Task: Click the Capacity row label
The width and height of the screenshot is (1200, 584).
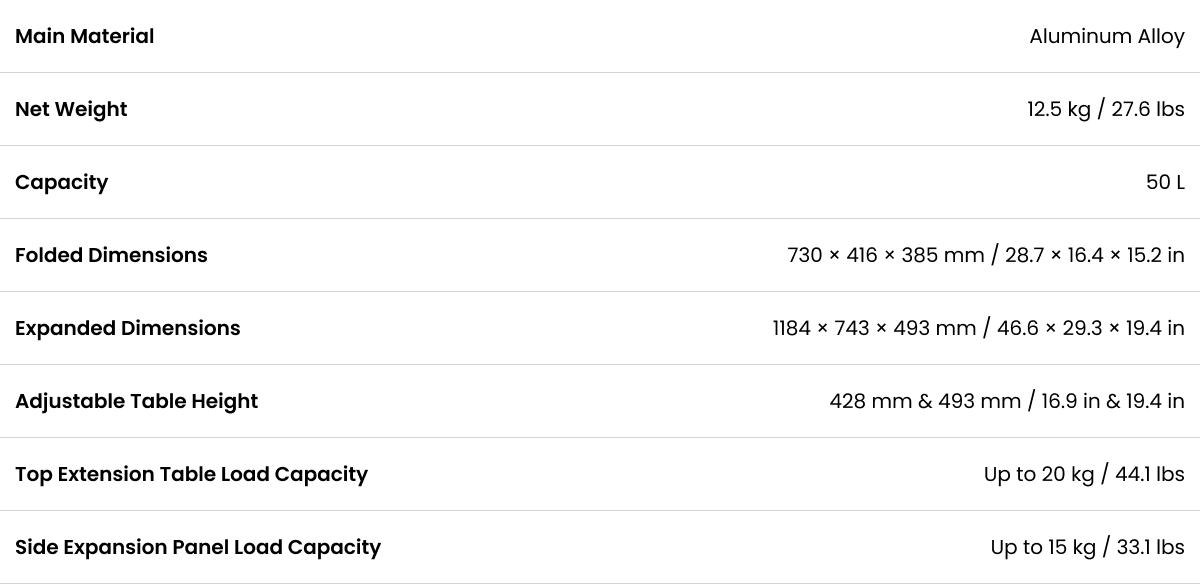Action: pos(62,182)
